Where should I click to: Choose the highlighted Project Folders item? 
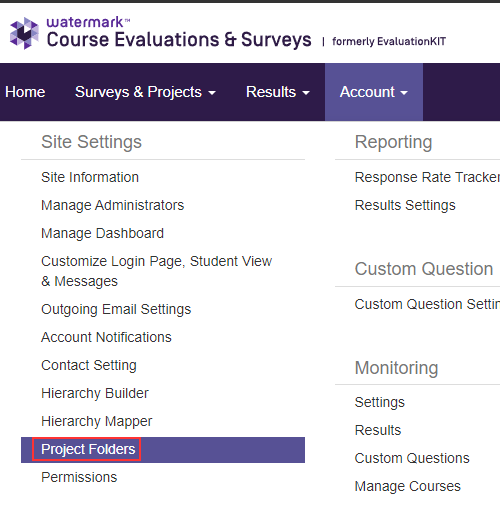pos(163,450)
